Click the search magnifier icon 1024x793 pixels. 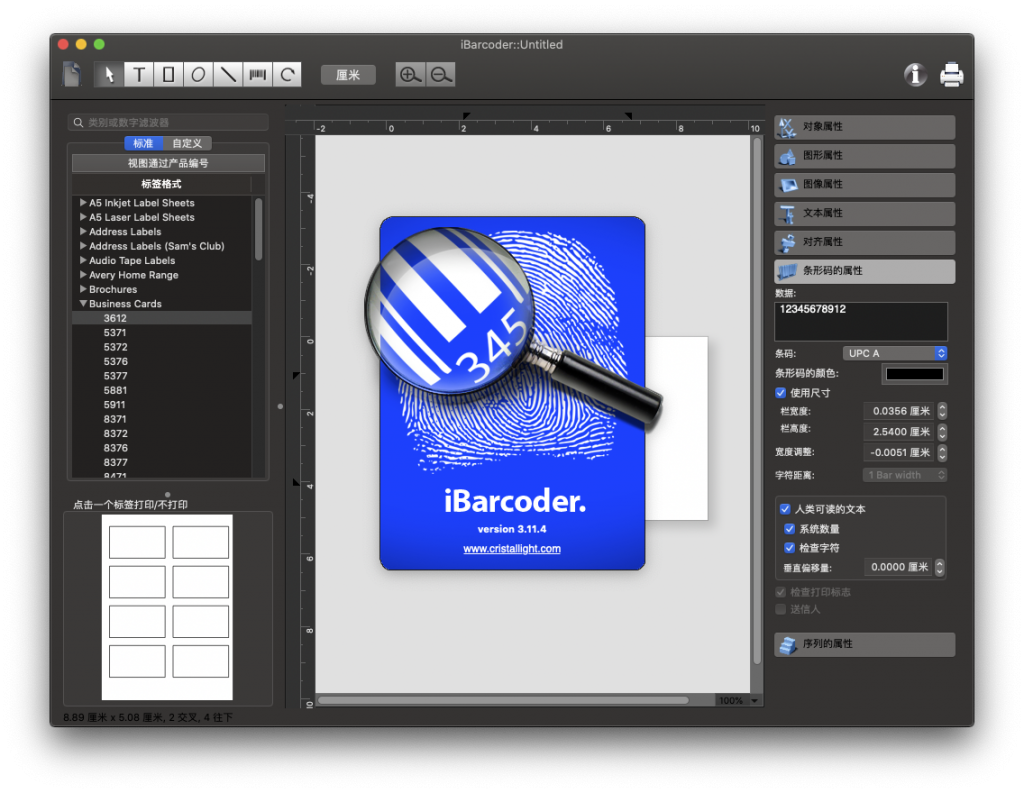tap(78, 122)
